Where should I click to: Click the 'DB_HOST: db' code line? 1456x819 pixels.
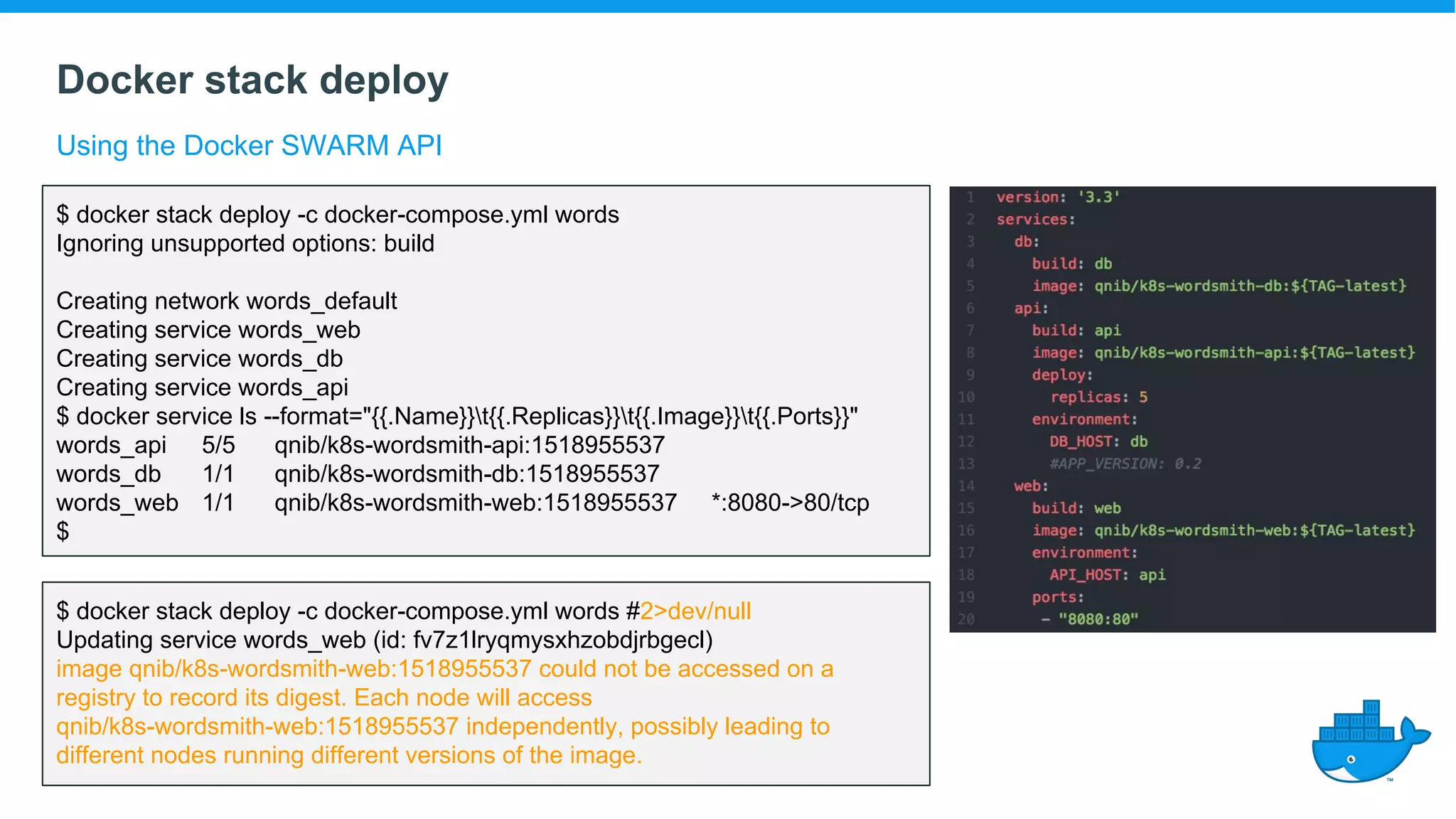coord(1098,441)
